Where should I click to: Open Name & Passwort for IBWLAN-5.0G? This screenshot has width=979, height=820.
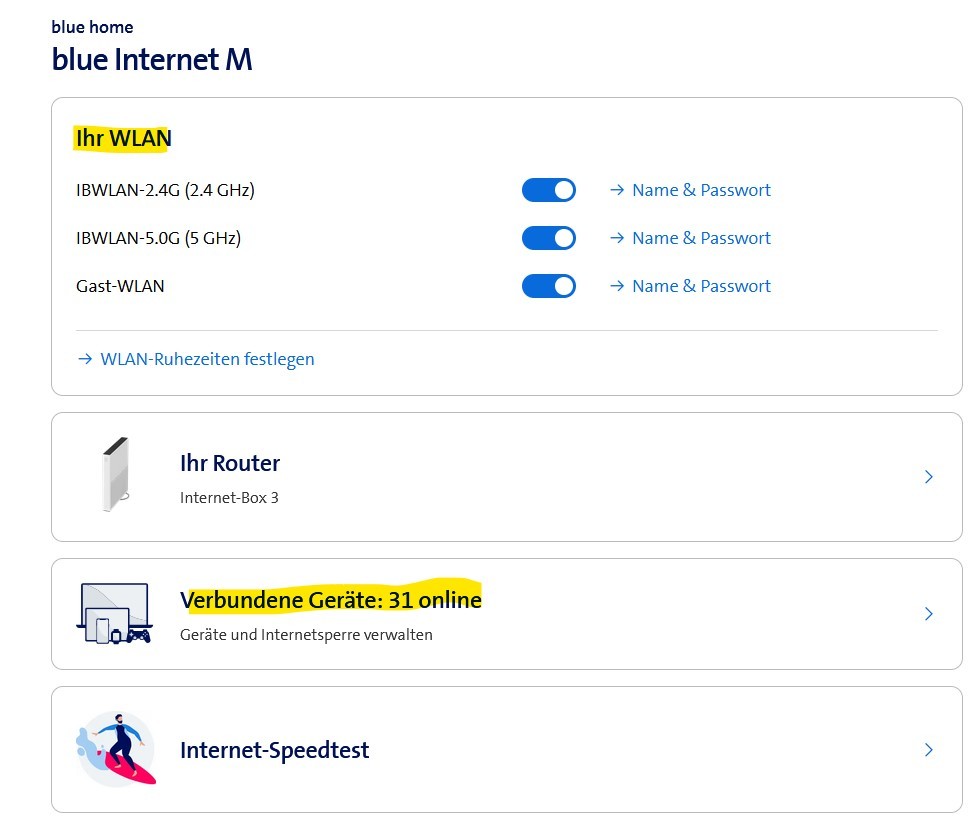(701, 238)
